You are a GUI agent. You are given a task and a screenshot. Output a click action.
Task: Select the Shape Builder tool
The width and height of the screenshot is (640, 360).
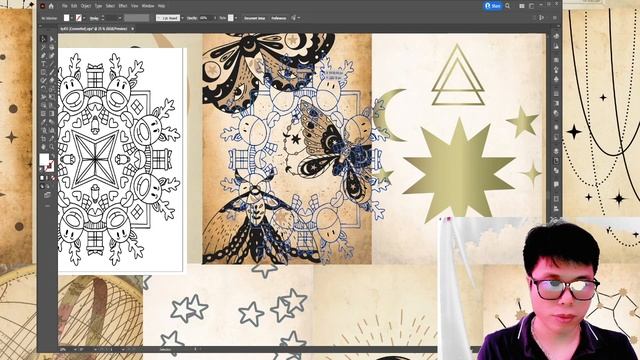click(44, 105)
